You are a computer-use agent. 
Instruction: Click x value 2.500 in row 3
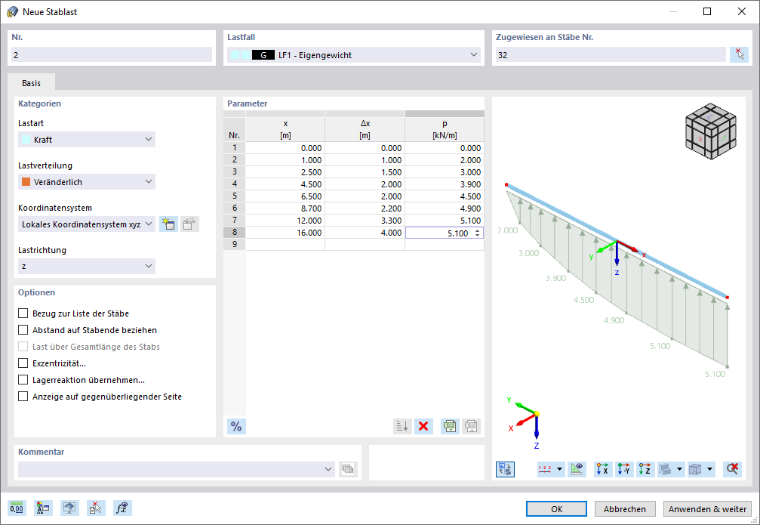tap(285, 172)
